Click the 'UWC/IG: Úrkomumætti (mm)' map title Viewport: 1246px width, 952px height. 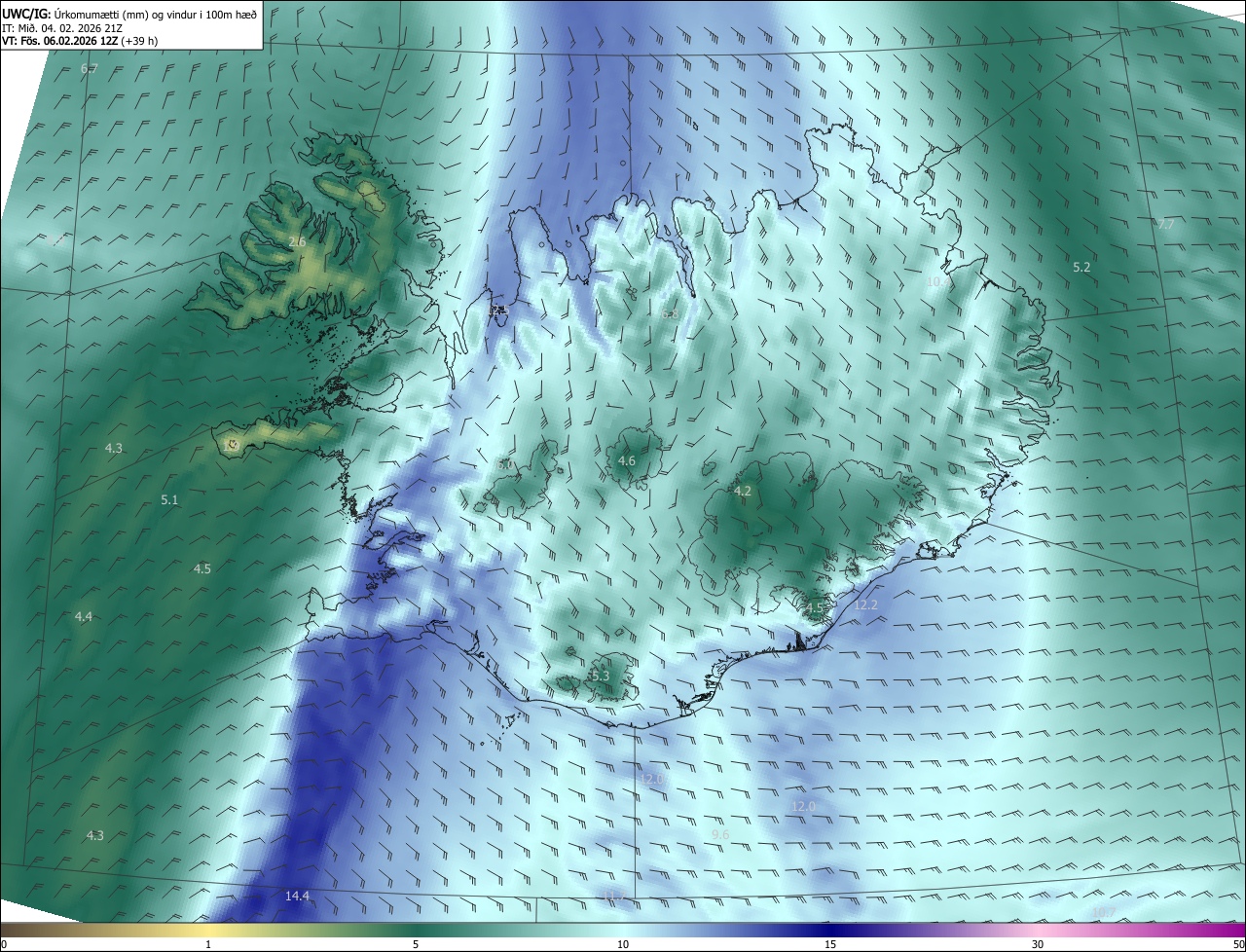(130, 15)
